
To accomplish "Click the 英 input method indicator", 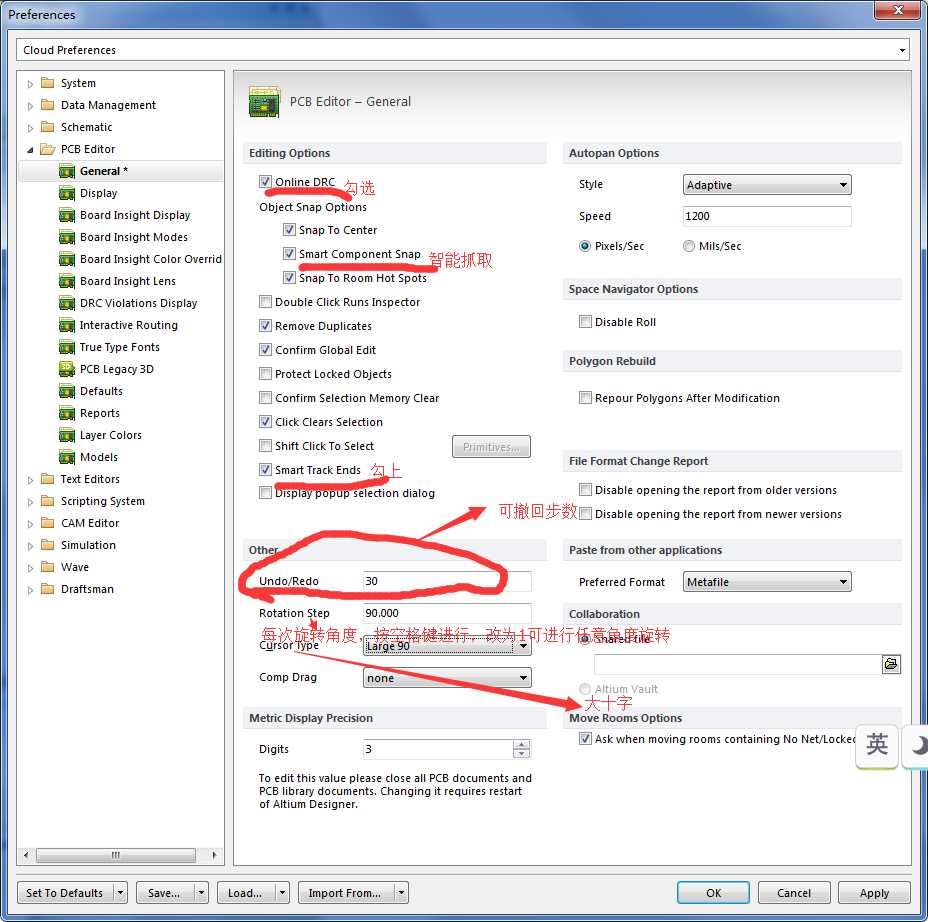I will [x=877, y=745].
